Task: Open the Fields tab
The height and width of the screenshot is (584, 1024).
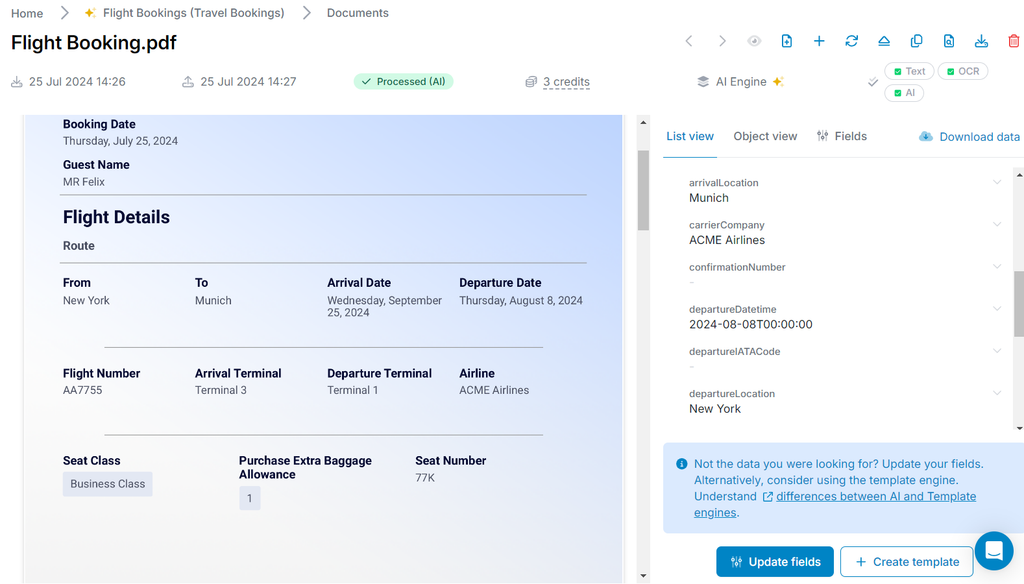Action: pos(849,136)
